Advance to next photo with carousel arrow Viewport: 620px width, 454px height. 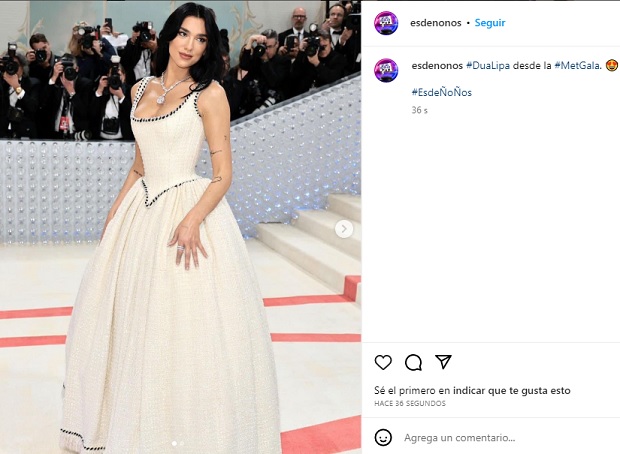click(x=344, y=229)
